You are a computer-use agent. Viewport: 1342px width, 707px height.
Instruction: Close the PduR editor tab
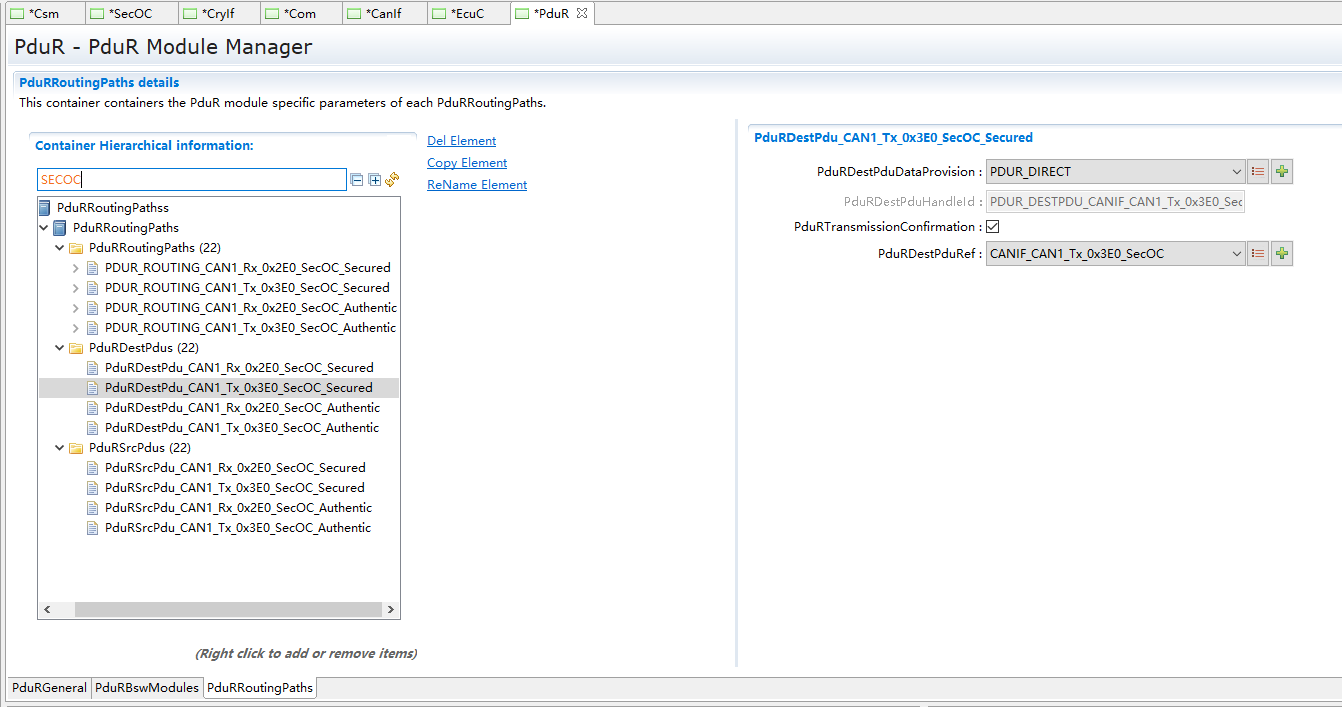pos(582,13)
